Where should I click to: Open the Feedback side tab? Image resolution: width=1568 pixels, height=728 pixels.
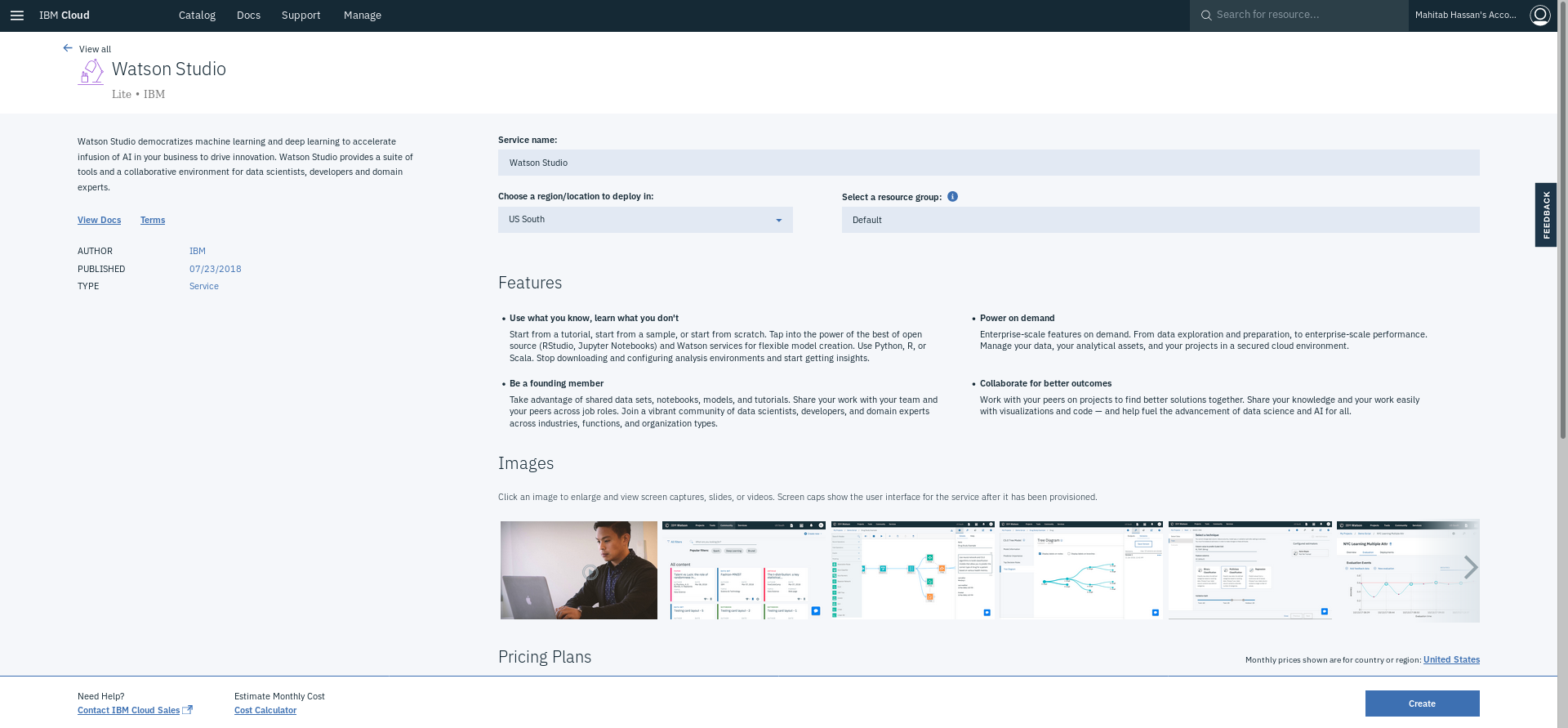(x=1546, y=215)
